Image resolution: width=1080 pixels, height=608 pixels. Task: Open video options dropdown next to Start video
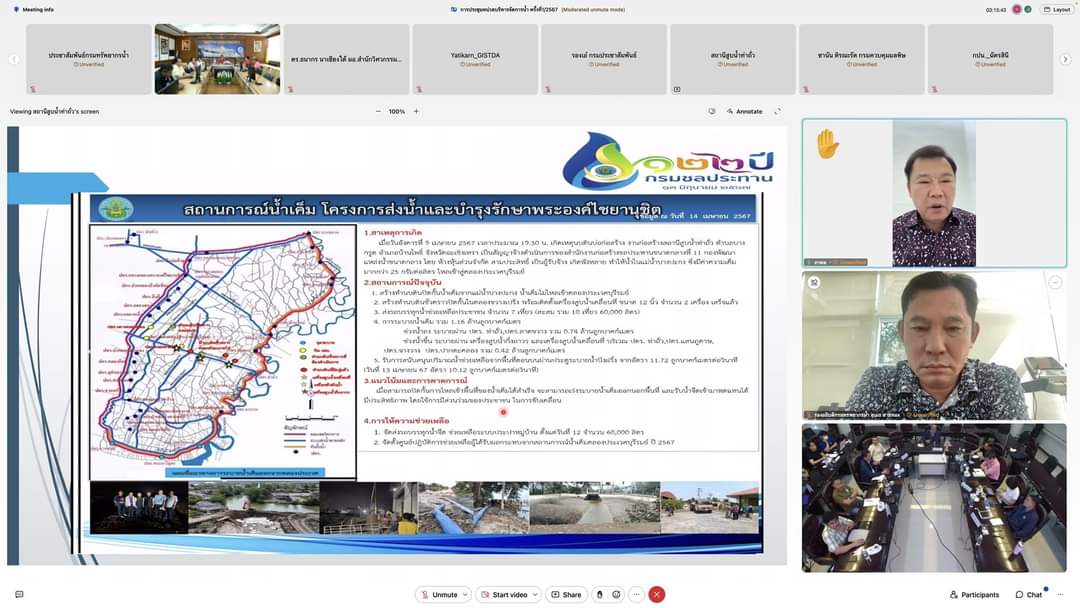tap(536, 594)
